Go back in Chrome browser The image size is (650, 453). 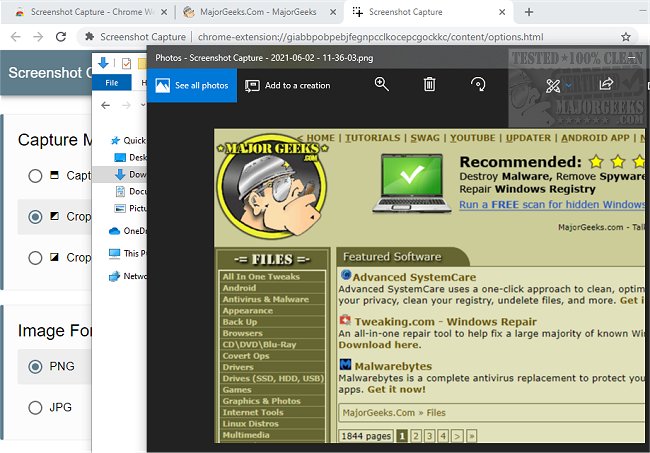16,37
